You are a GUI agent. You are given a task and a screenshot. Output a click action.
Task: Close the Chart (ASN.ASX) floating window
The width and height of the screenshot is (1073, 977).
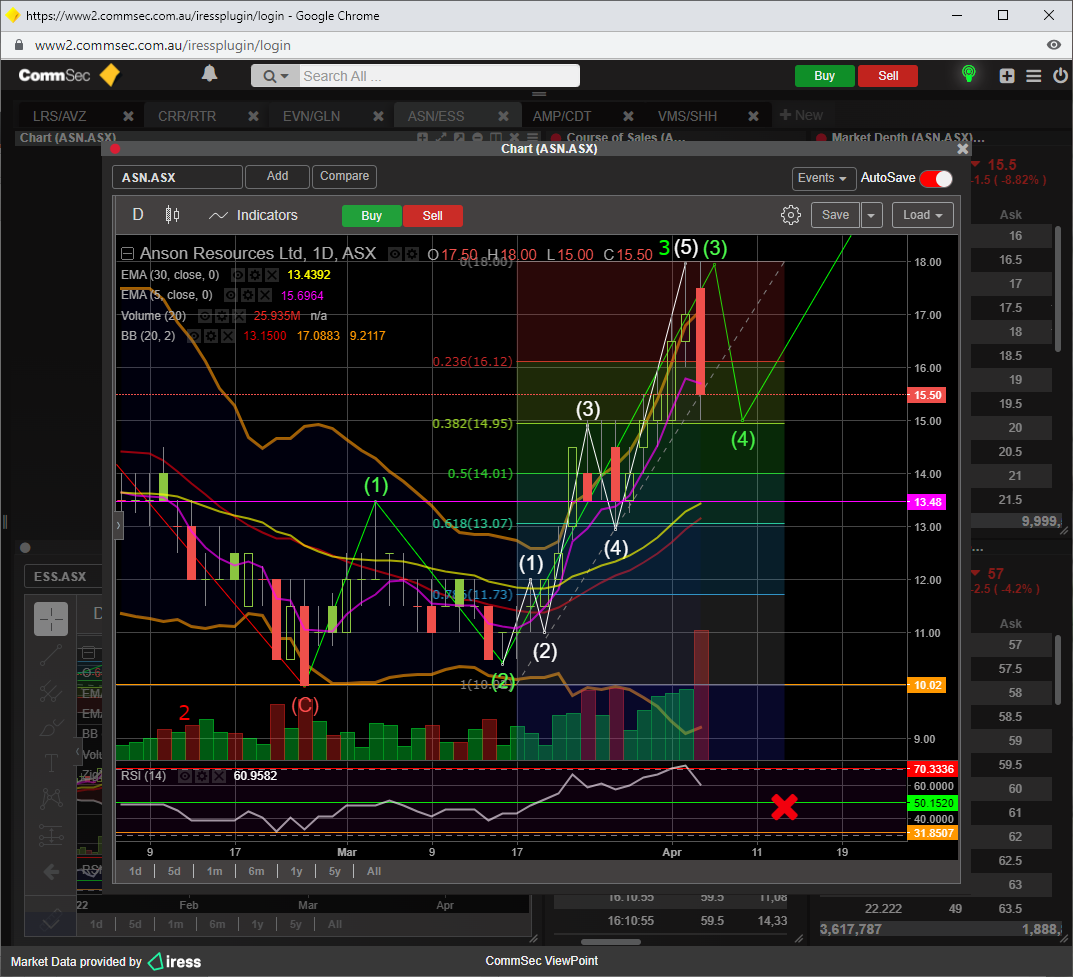click(x=962, y=148)
